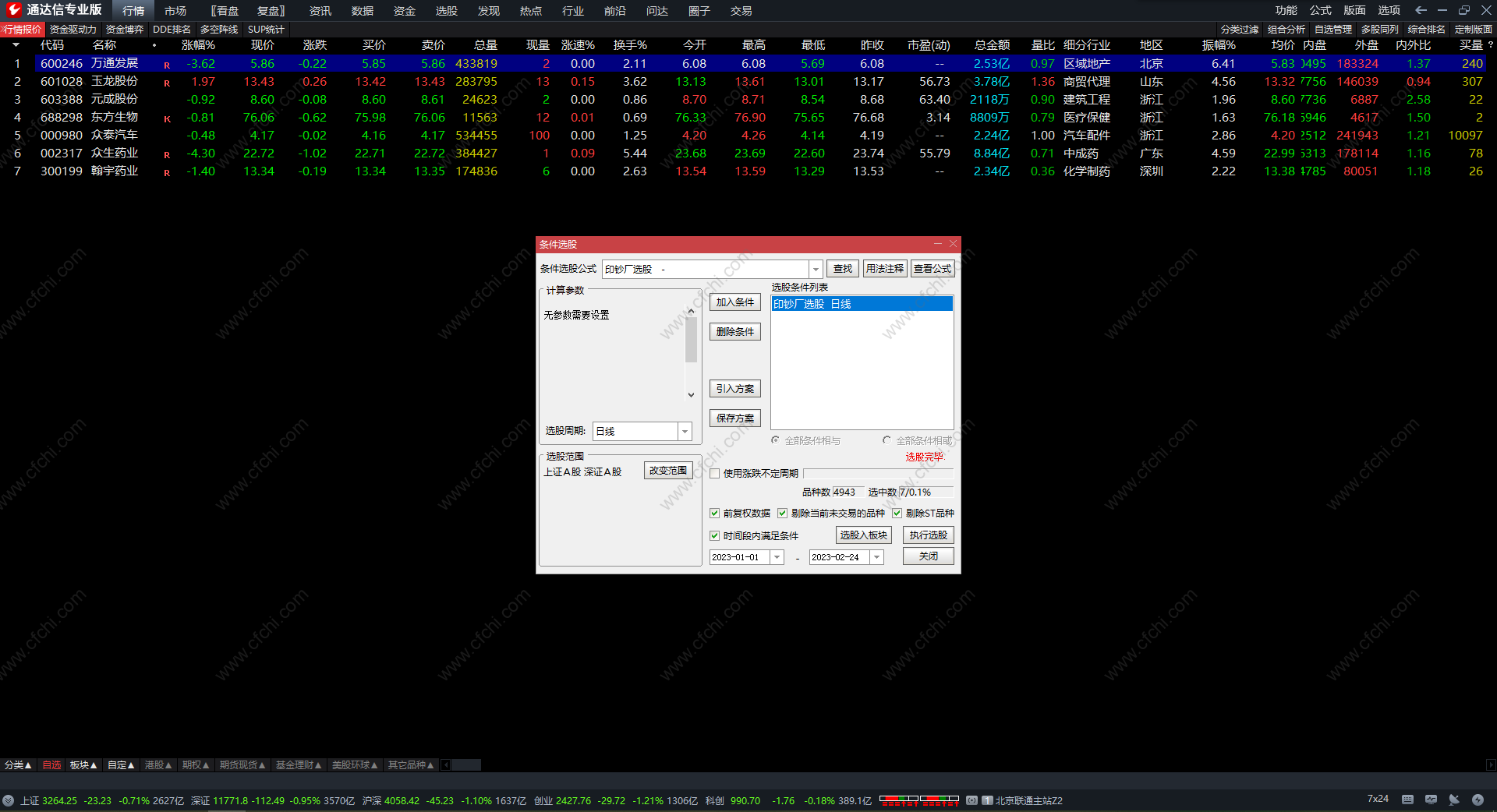The image size is (1497, 812).
Task: Click the help question mark beside 买量
Action: click(1490, 45)
